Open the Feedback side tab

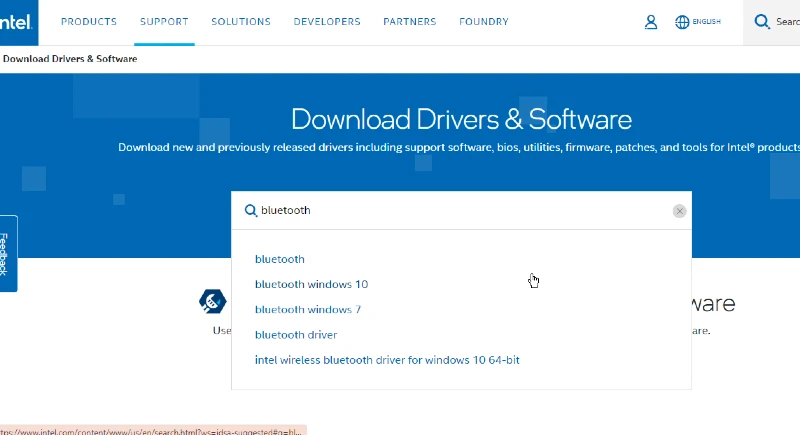click(x=8, y=253)
